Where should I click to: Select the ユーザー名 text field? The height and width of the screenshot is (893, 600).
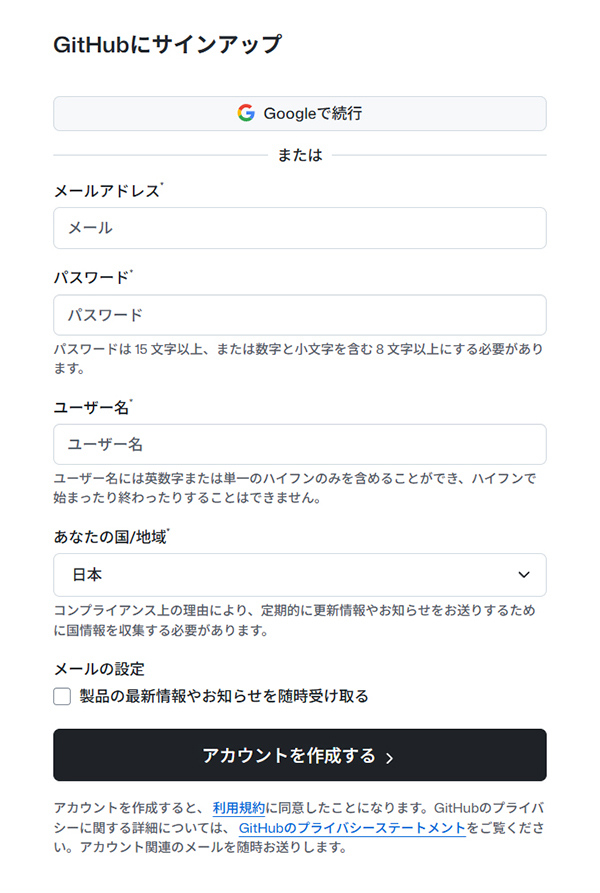click(x=300, y=444)
